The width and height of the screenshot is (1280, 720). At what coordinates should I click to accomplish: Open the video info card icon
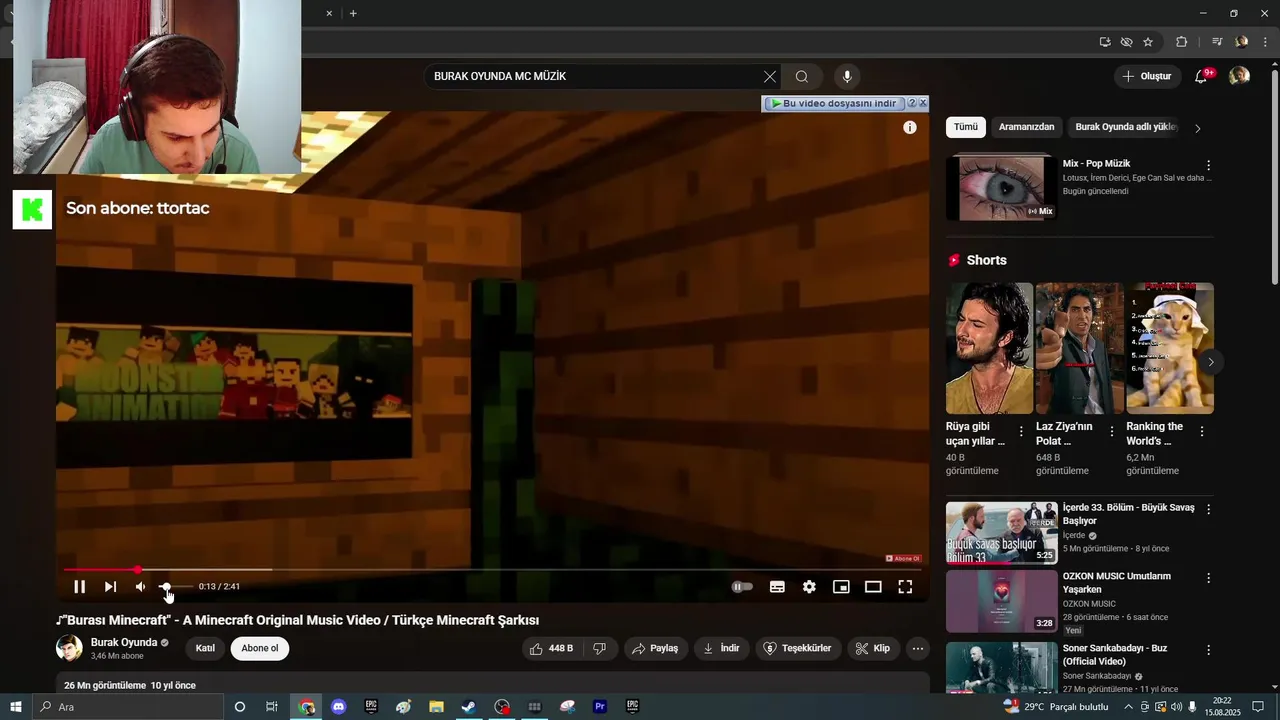(x=910, y=127)
